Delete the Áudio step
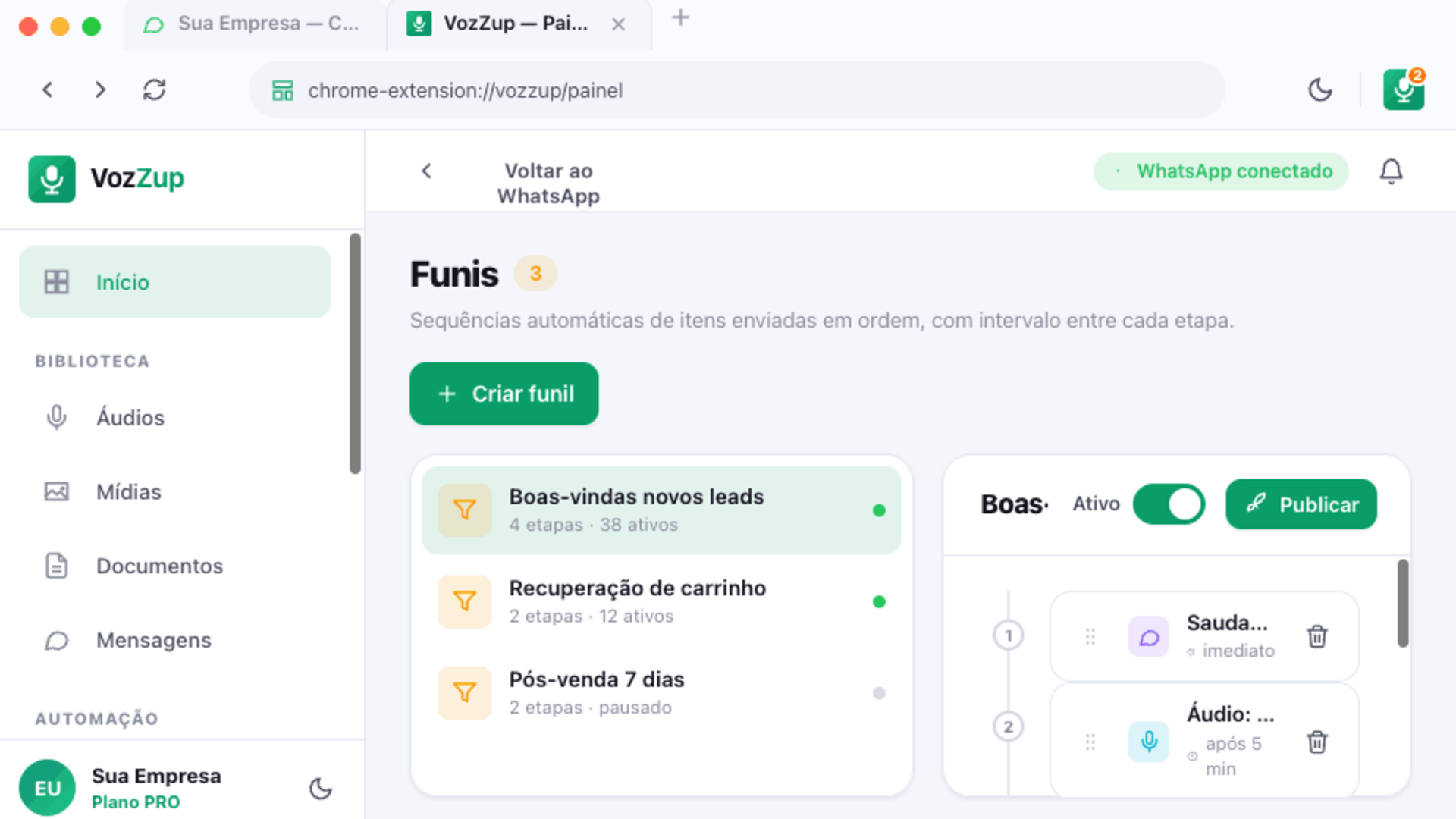The image size is (1456, 819). 1317,742
